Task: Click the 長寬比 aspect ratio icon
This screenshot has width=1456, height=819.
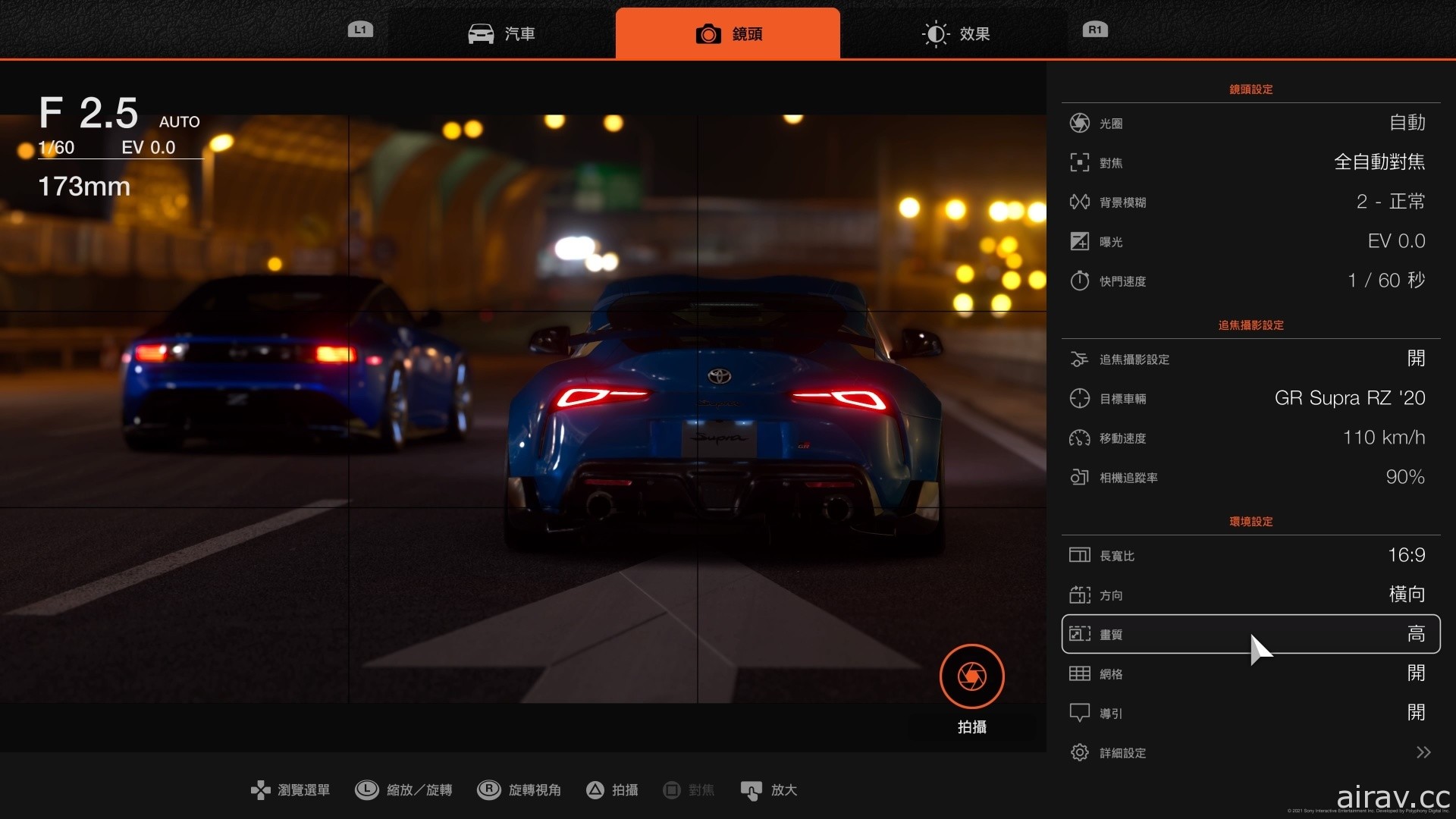Action: click(1080, 555)
